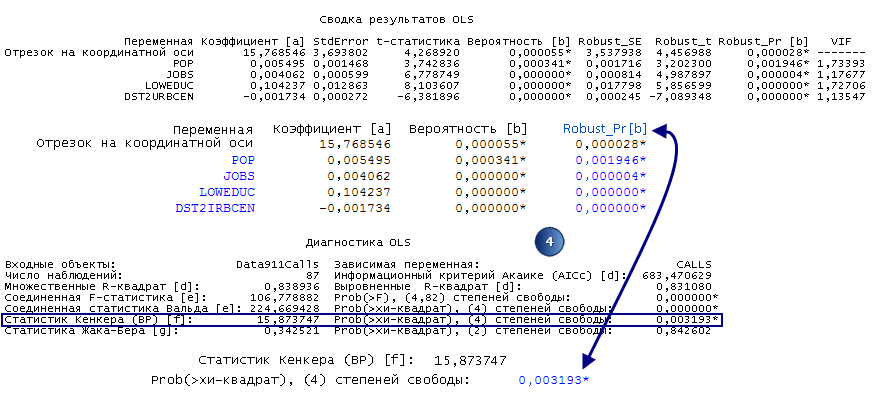Viewport: 874px width, 395px height.
Task: Select JOBS Robust_SE value "0,000814"
Action: pos(613,75)
